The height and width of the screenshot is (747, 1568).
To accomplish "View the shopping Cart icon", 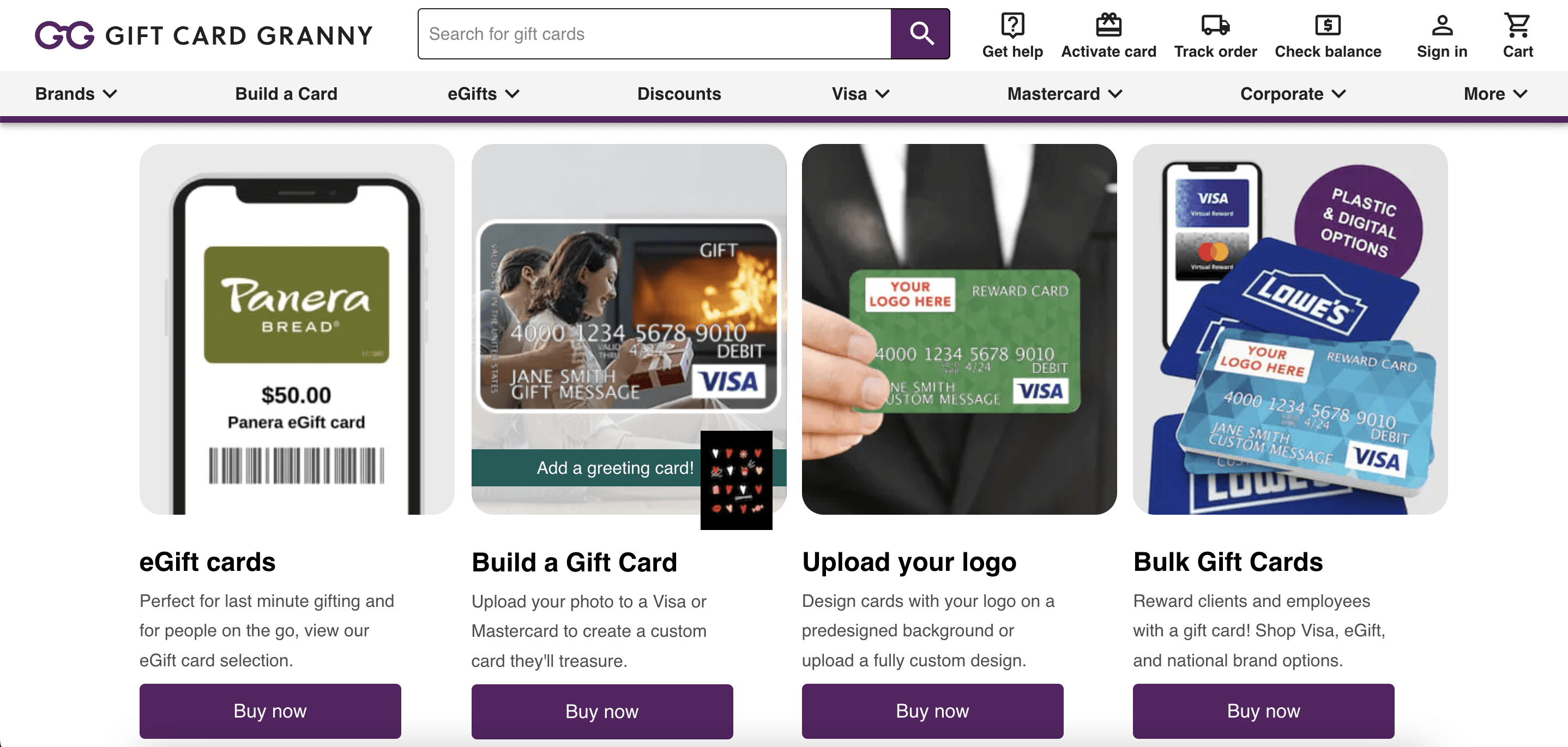I will coord(1517,26).
